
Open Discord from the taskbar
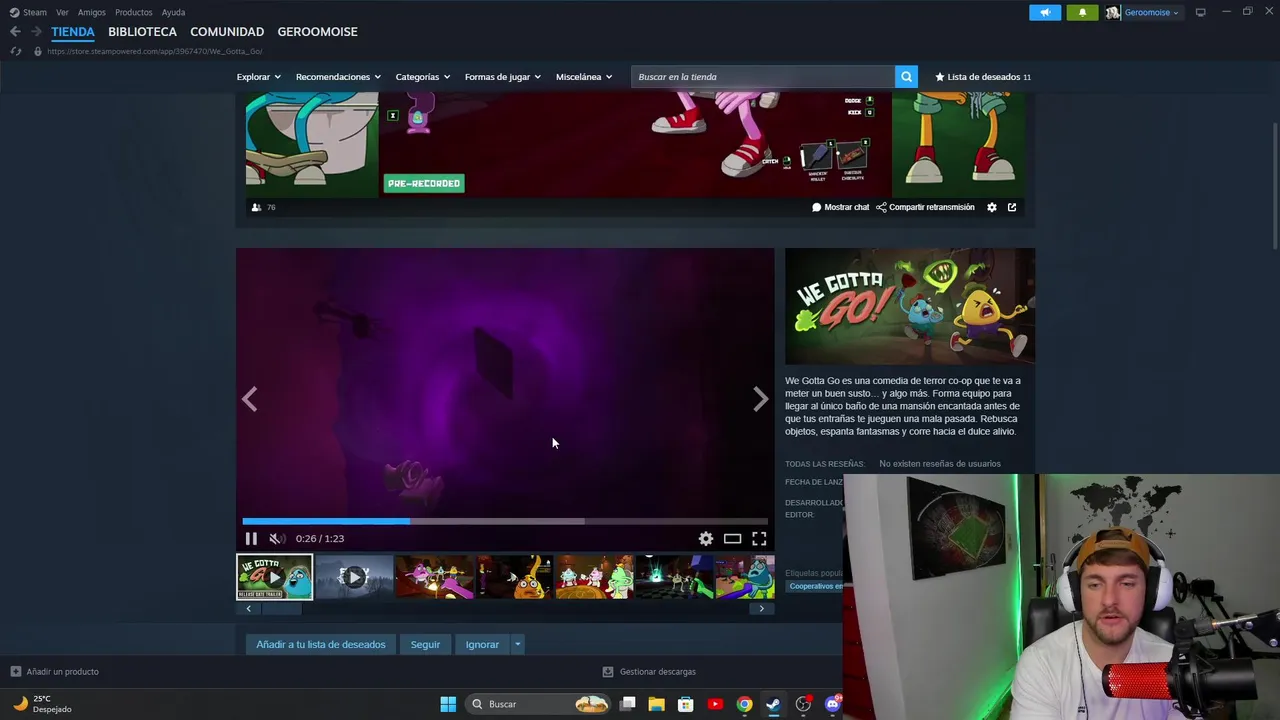tap(832, 704)
